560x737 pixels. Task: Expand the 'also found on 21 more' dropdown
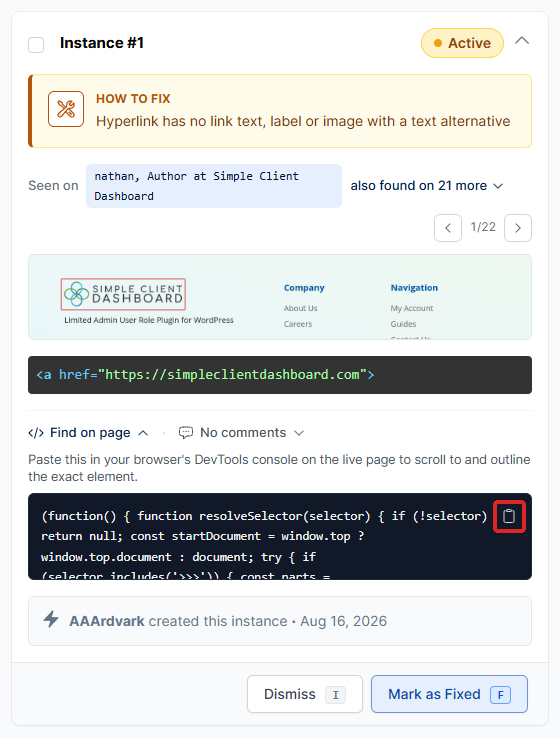coord(426,186)
